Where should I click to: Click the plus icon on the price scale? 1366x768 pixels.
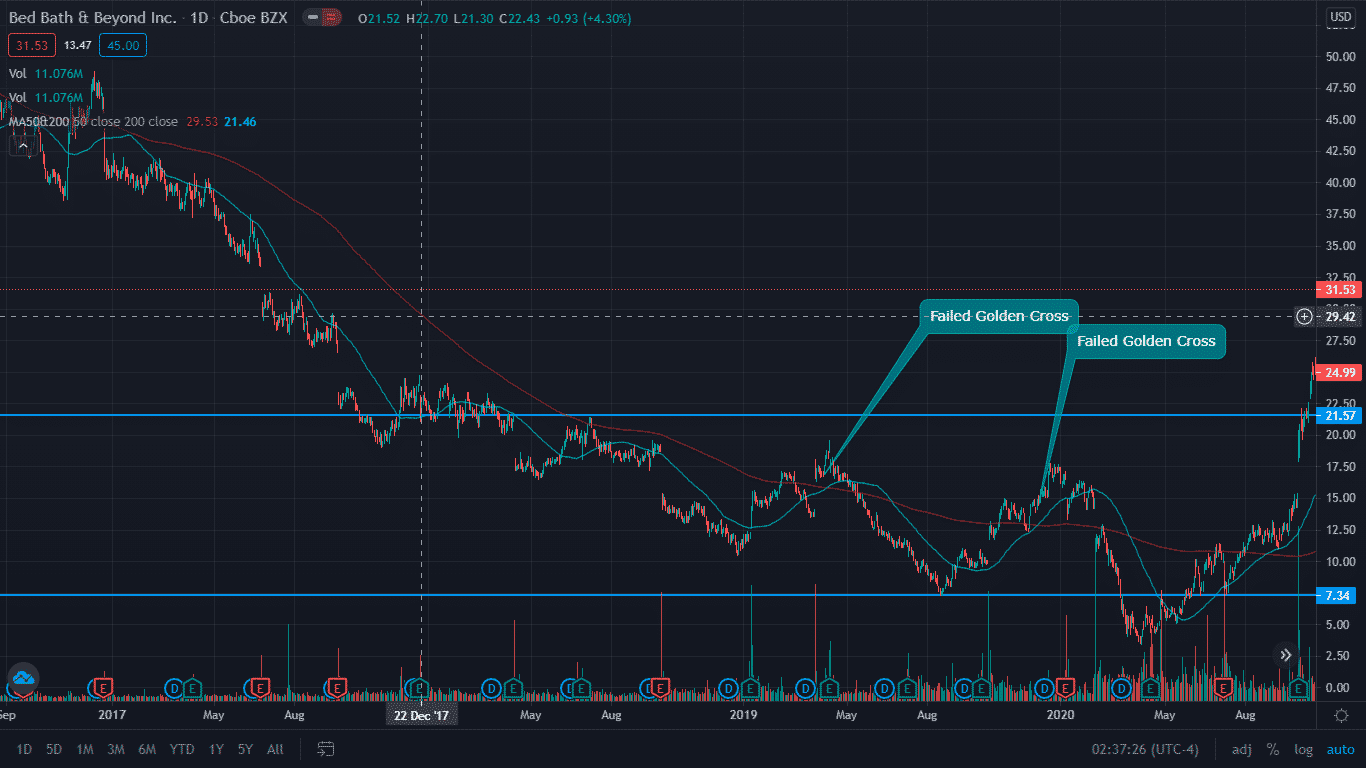pos(1304,316)
